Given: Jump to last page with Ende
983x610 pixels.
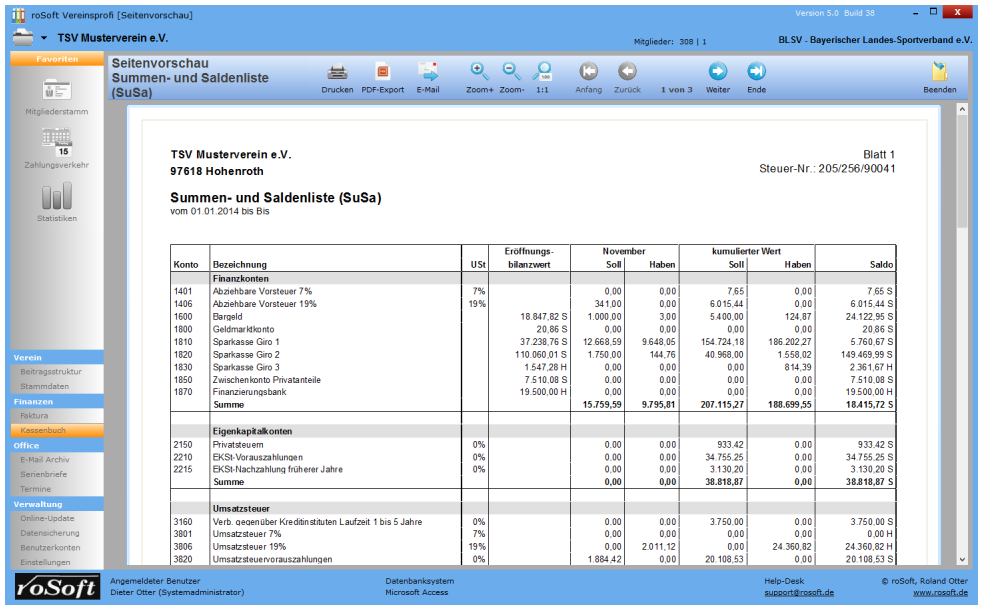Looking at the screenshot, I should (756, 72).
